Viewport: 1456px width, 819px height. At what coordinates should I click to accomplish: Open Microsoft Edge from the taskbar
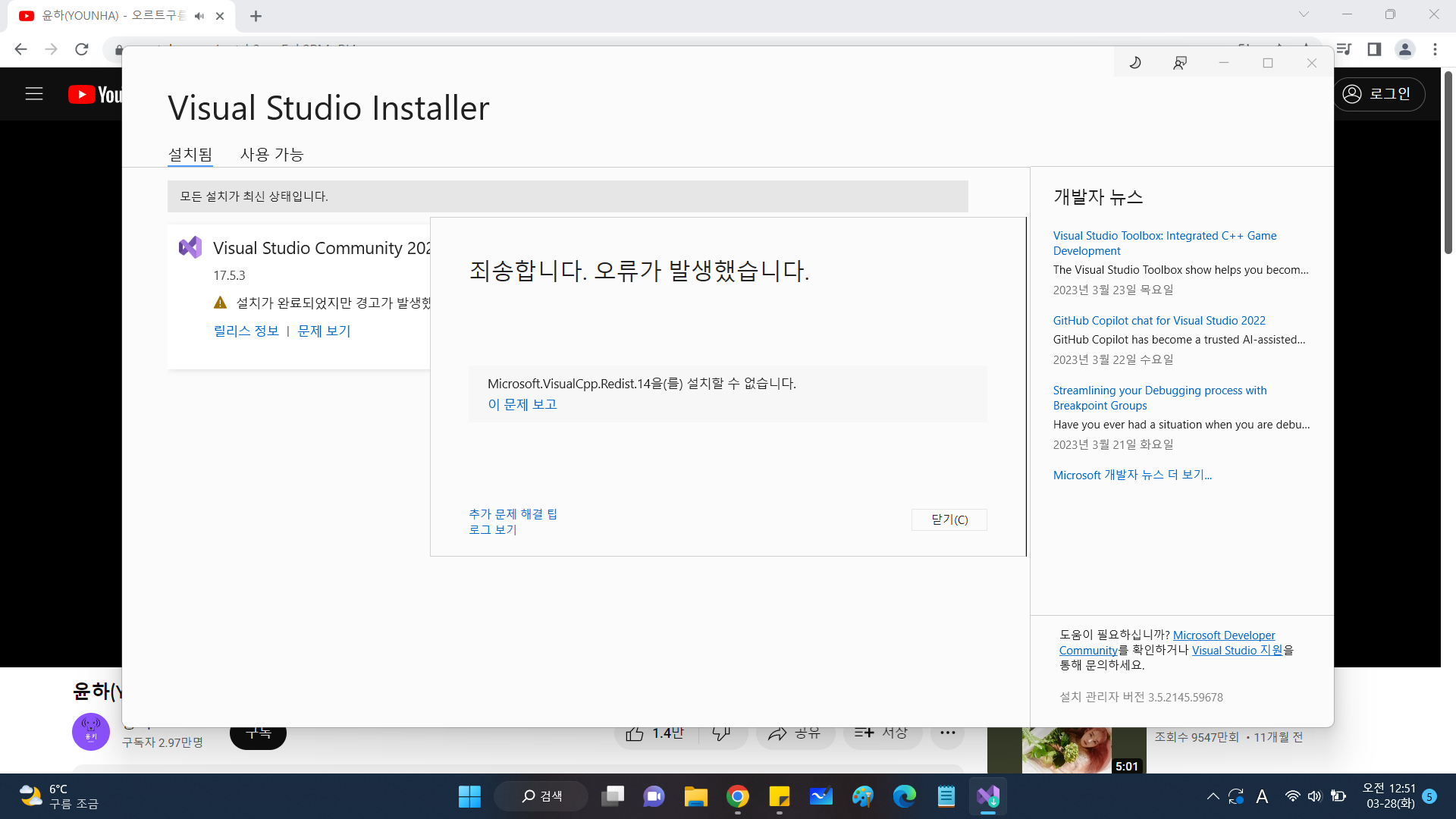point(904,796)
